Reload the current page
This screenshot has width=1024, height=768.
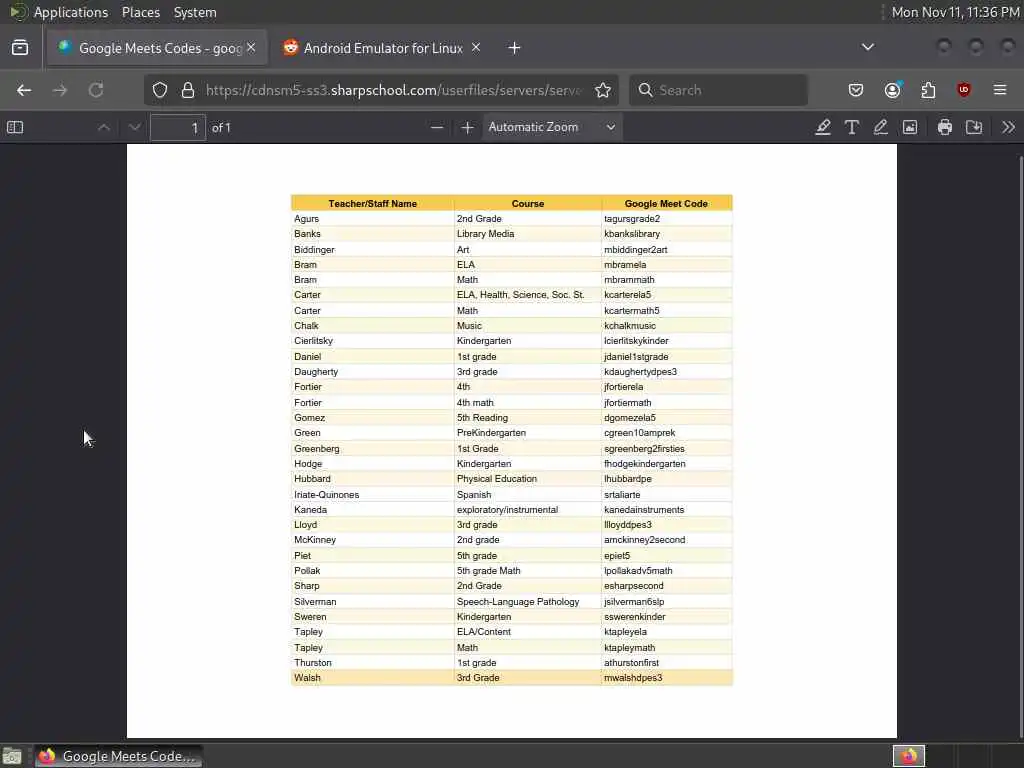click(96, 90)
